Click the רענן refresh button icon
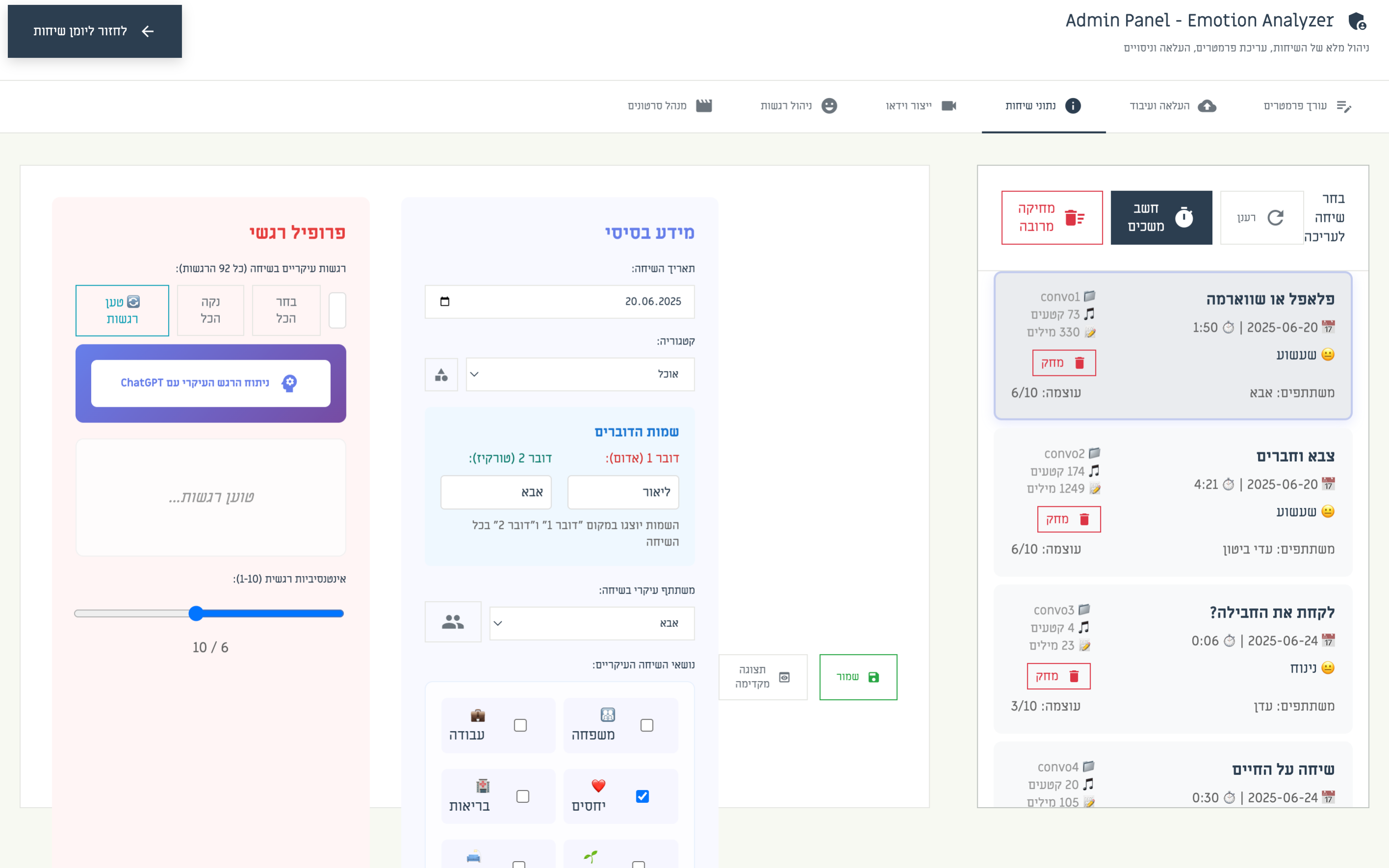The image size is (1389, 868). 1275,217
